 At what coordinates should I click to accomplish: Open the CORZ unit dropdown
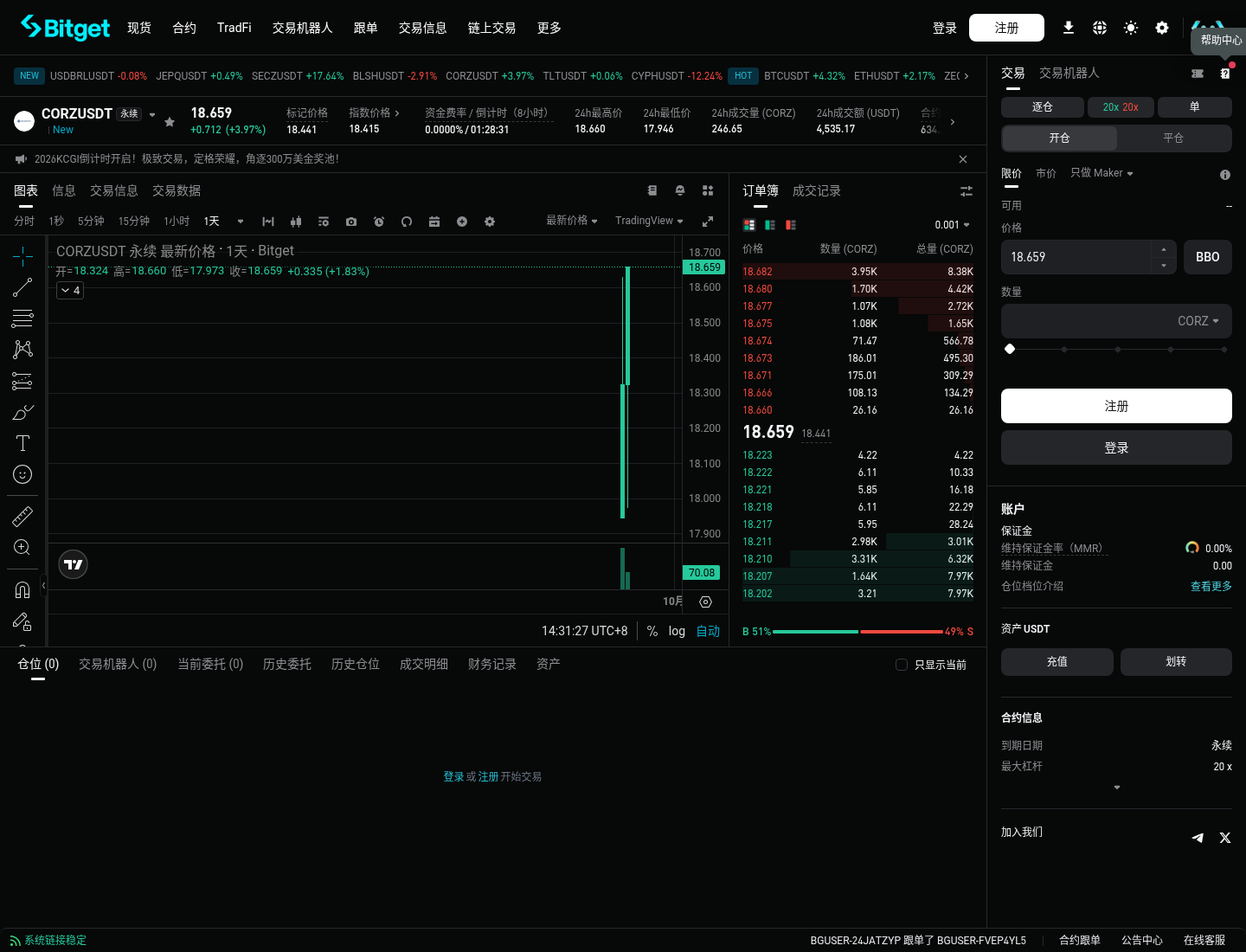1198,321
